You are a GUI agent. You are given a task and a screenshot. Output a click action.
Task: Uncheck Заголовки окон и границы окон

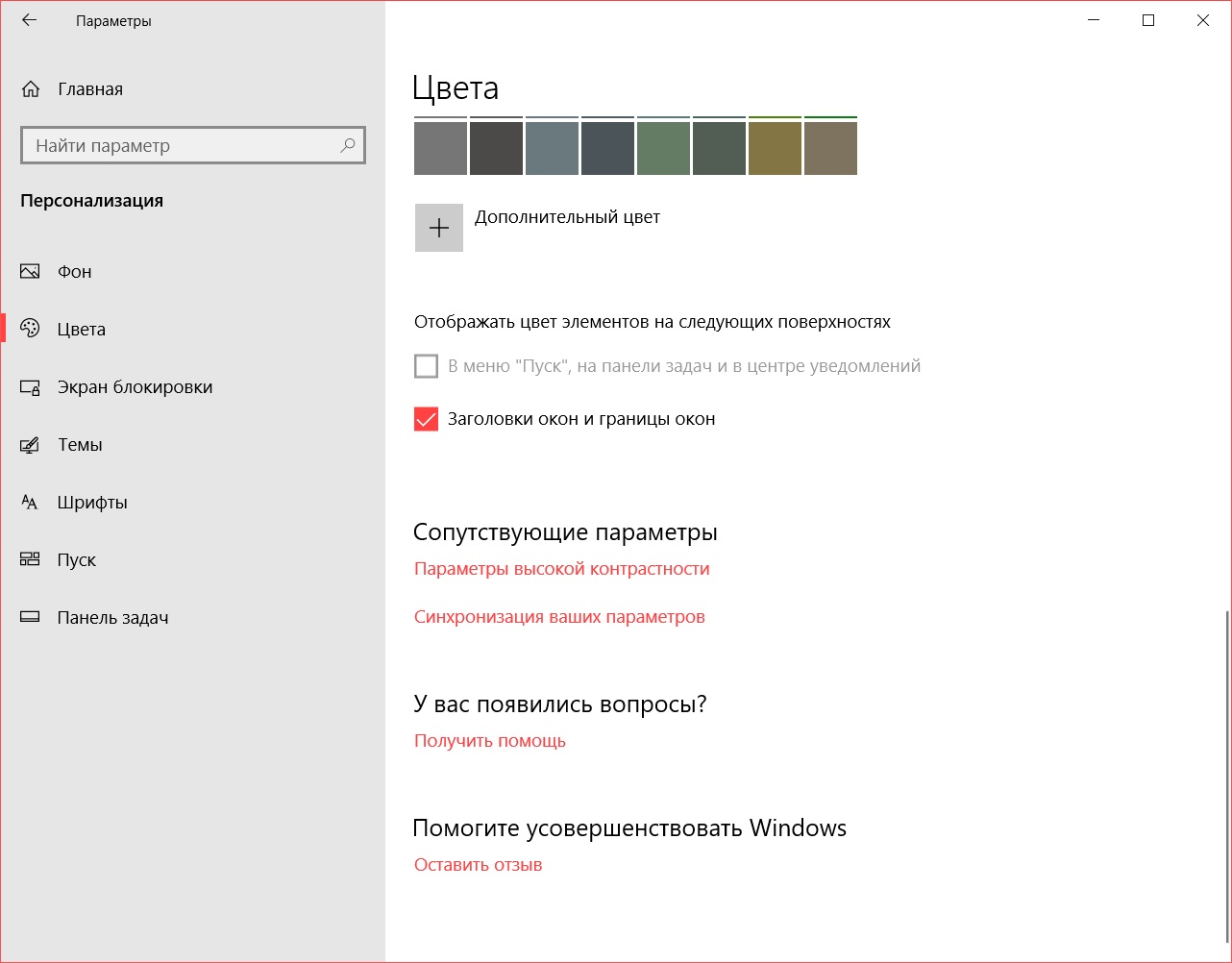pos(426,419)
